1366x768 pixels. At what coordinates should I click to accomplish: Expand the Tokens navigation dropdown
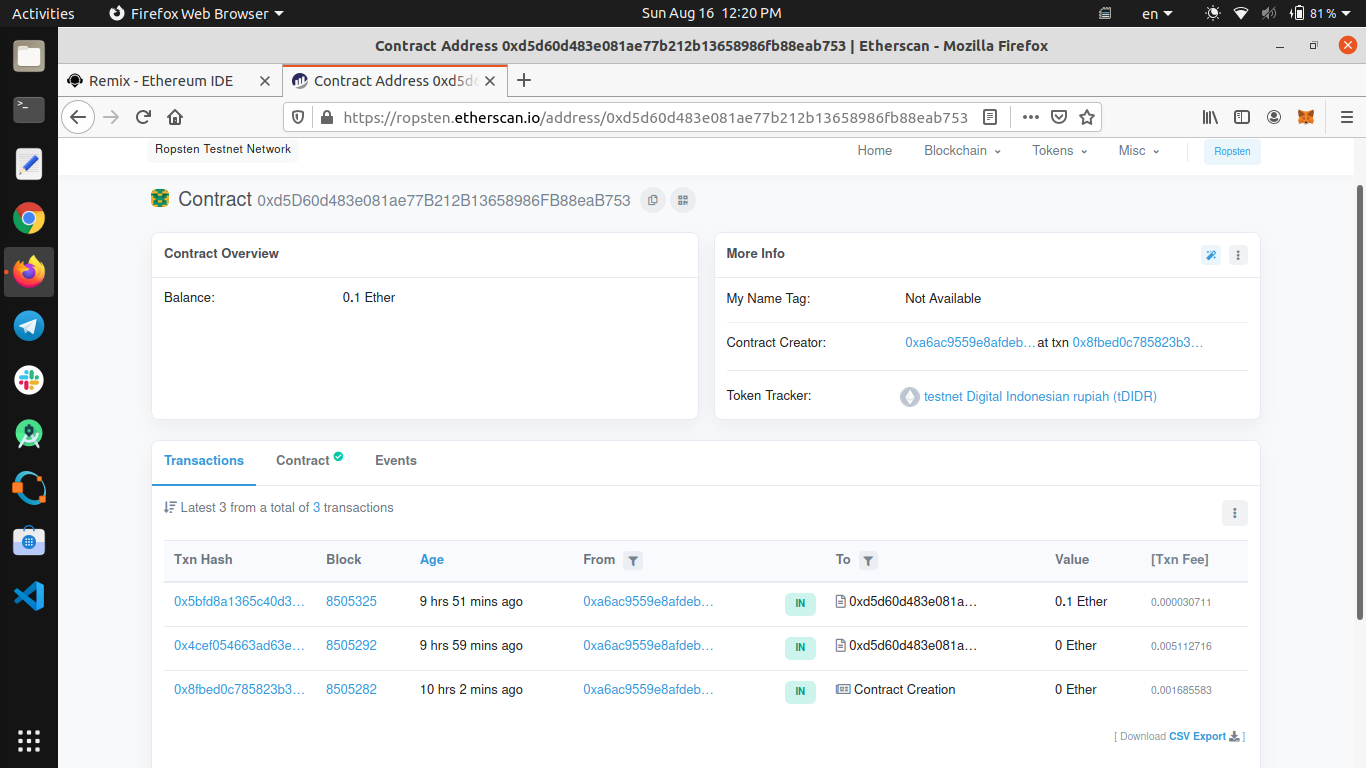pyautogui.click(x=1060, y=151)
